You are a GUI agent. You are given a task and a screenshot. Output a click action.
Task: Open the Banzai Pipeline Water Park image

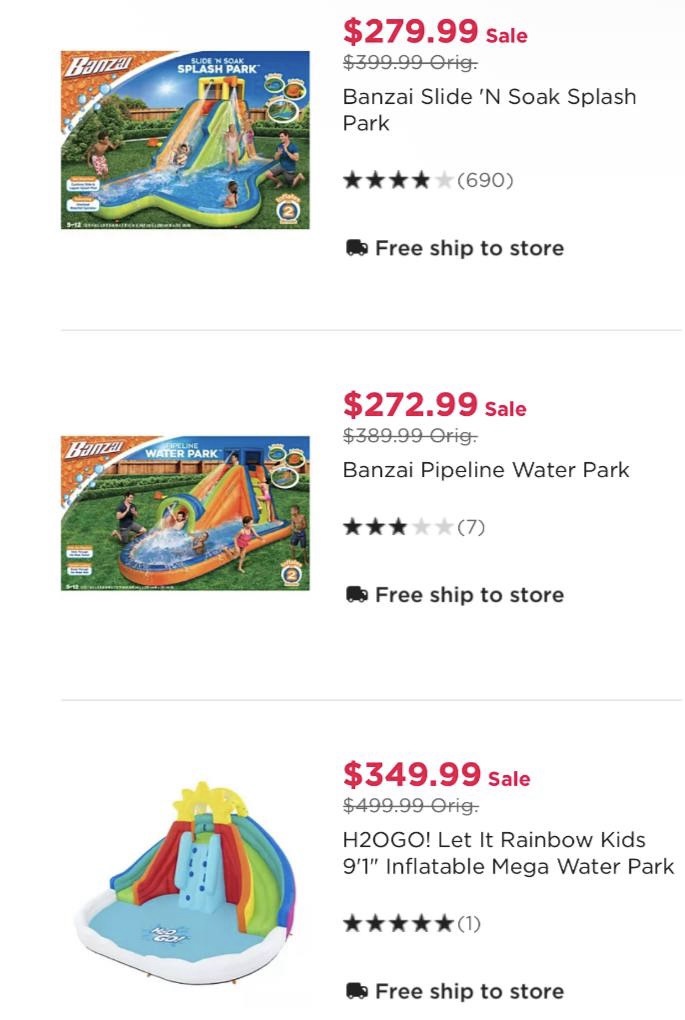coord(185,512)
